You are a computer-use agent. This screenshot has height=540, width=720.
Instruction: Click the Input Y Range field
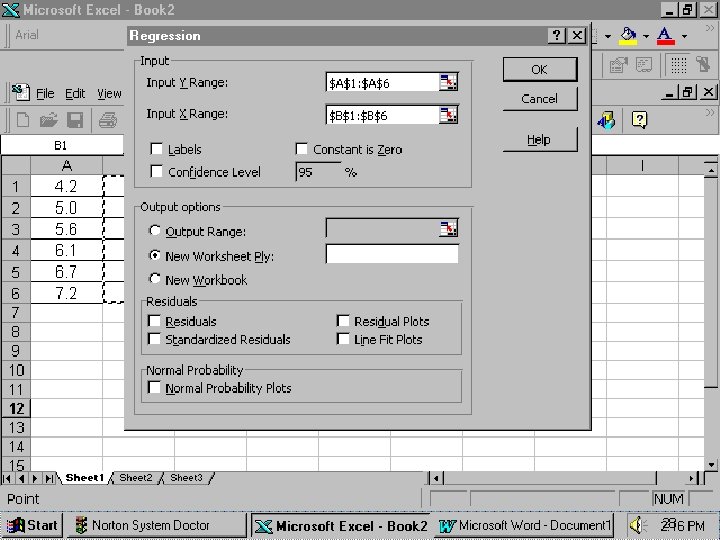click(x=382, y=83)
